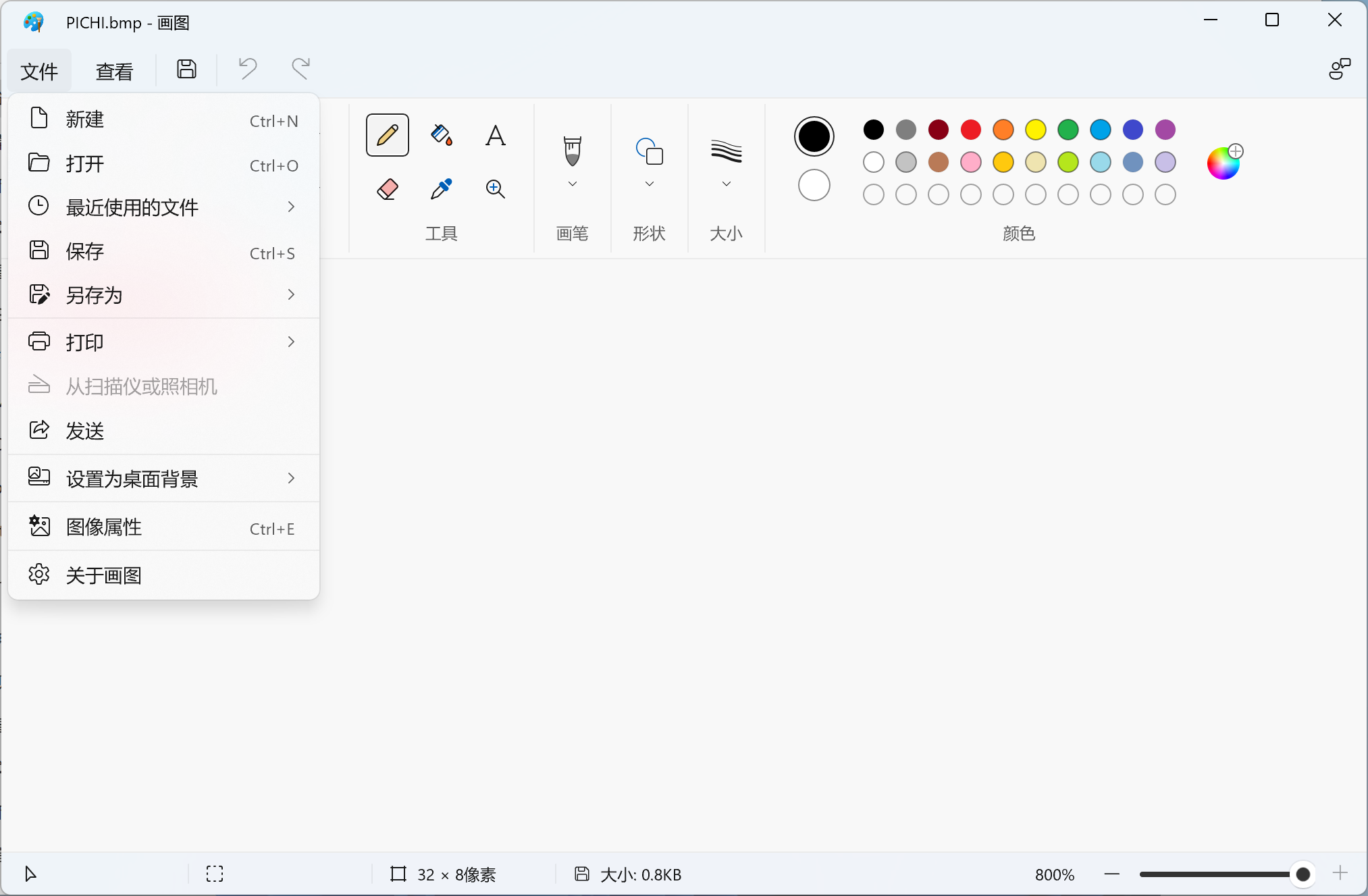
Task: Select the Pencil tool
Action: [x=387, y=135]
